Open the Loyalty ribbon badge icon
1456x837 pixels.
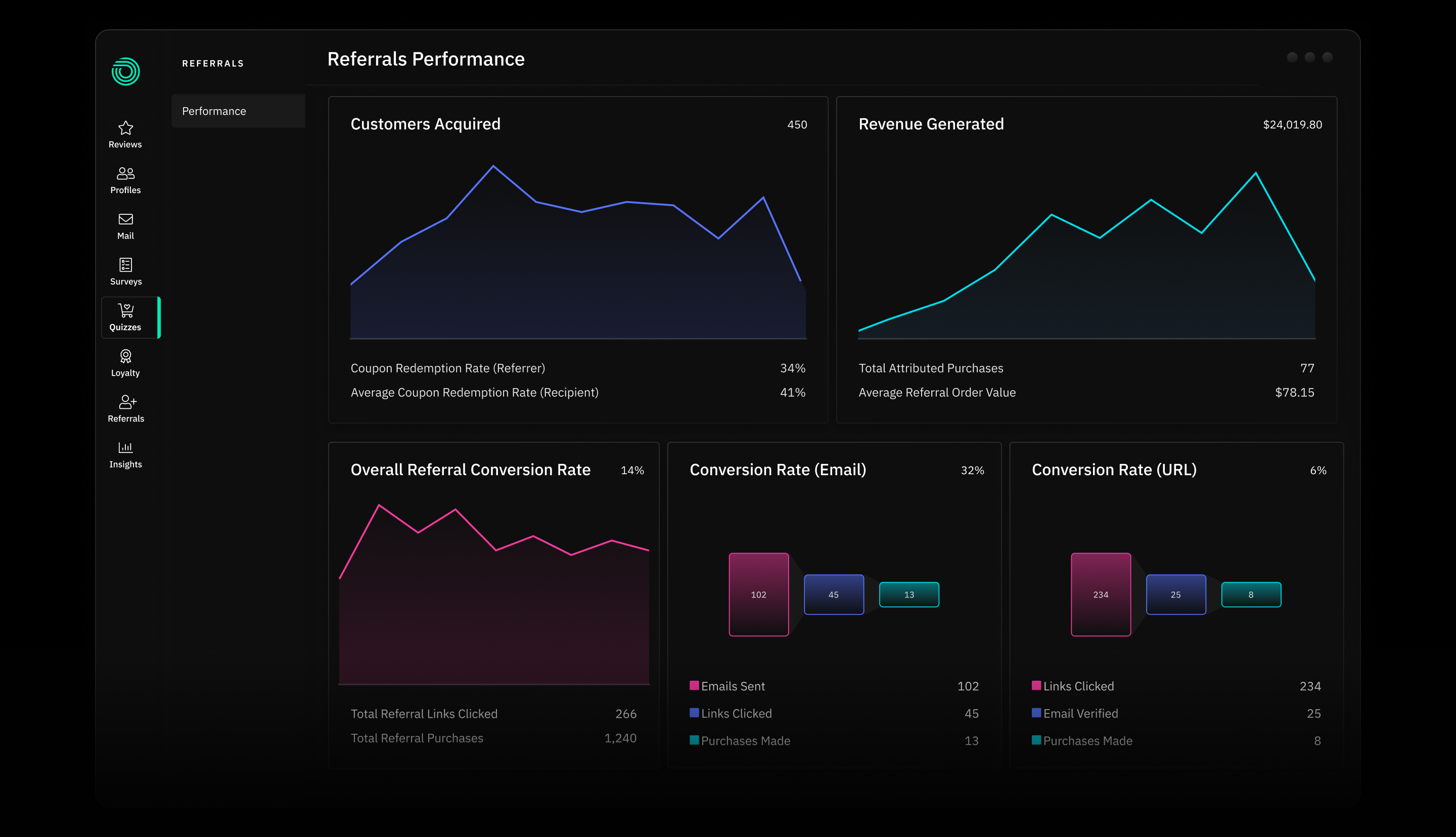click(x=125, y=356)
